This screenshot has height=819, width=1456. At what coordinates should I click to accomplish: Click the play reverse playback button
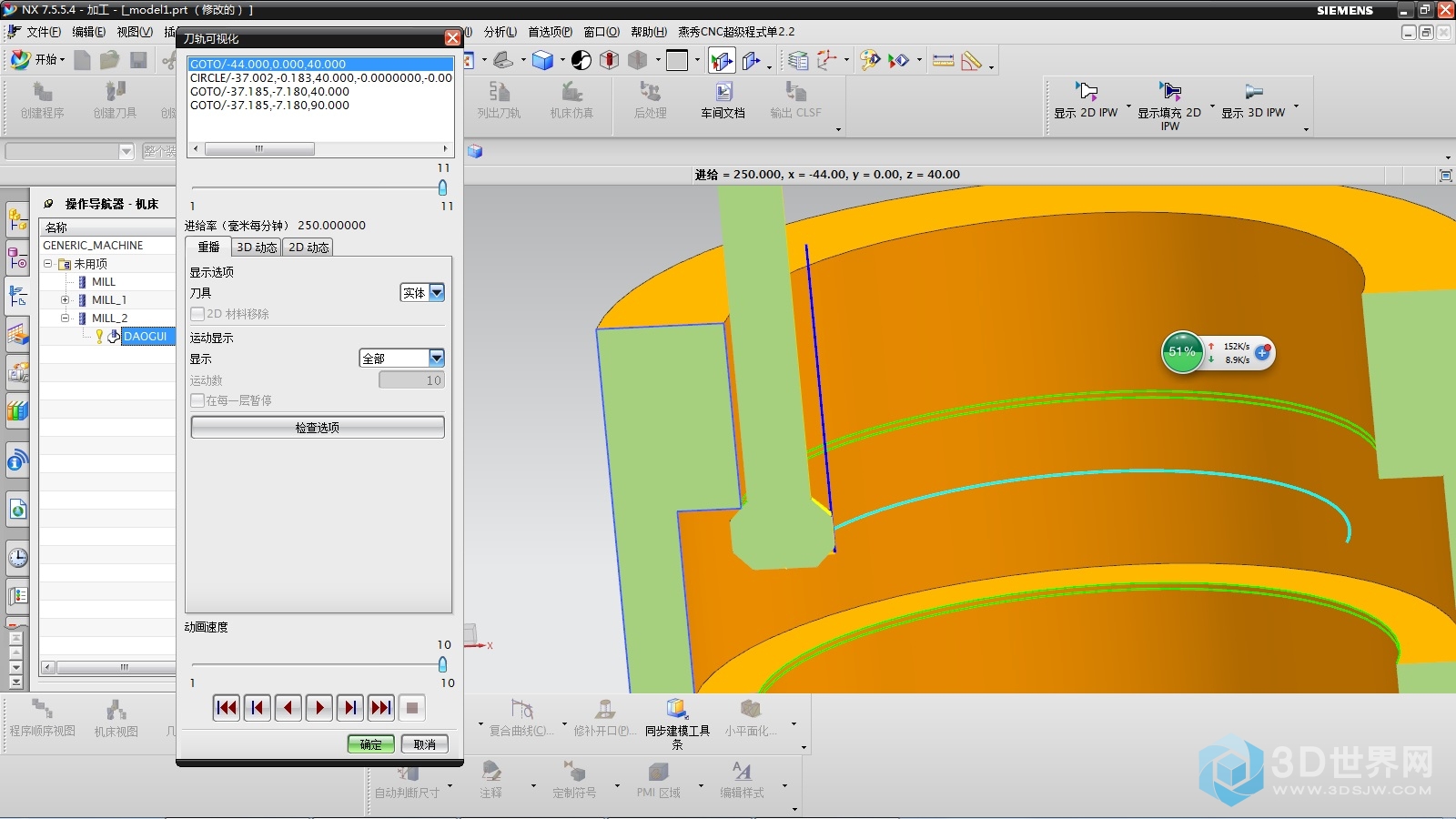288,708
